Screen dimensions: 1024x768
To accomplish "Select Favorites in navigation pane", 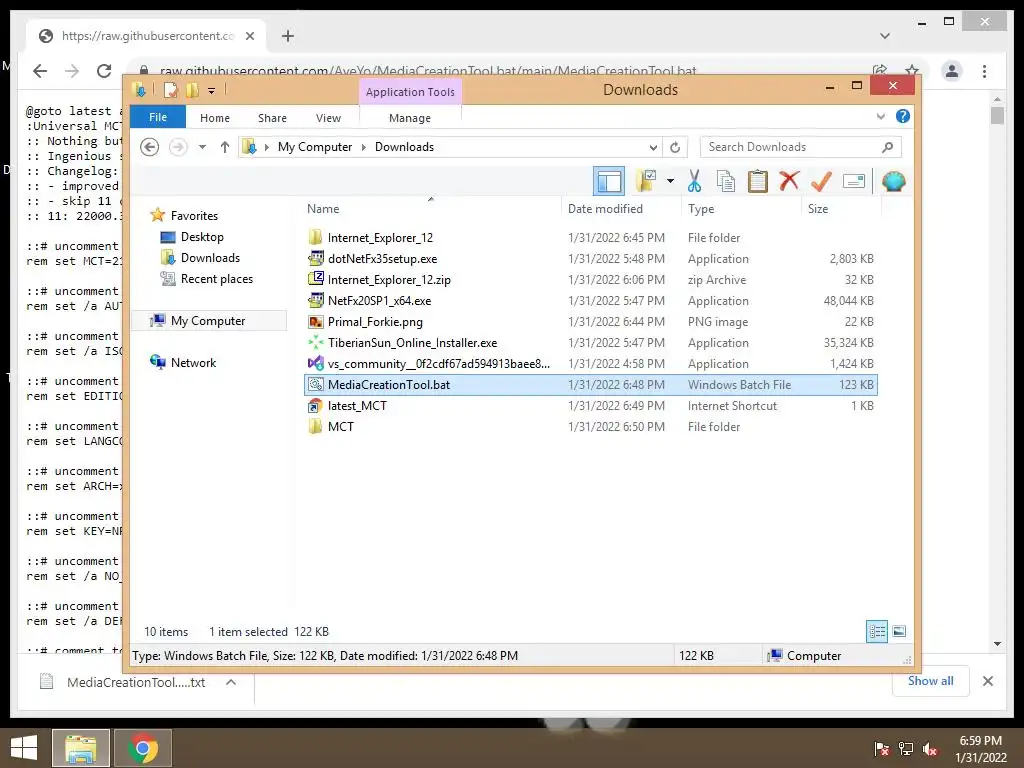I will point(194,216).
